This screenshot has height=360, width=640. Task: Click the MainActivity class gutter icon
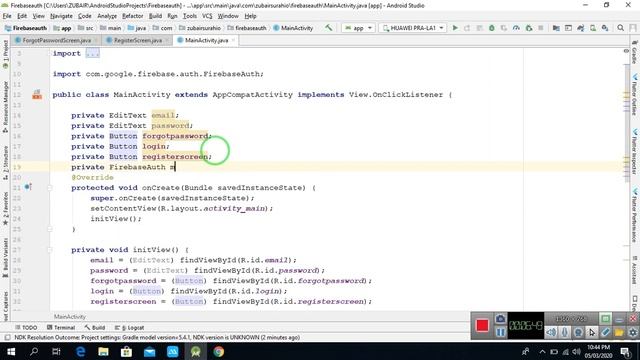point(37,95)
